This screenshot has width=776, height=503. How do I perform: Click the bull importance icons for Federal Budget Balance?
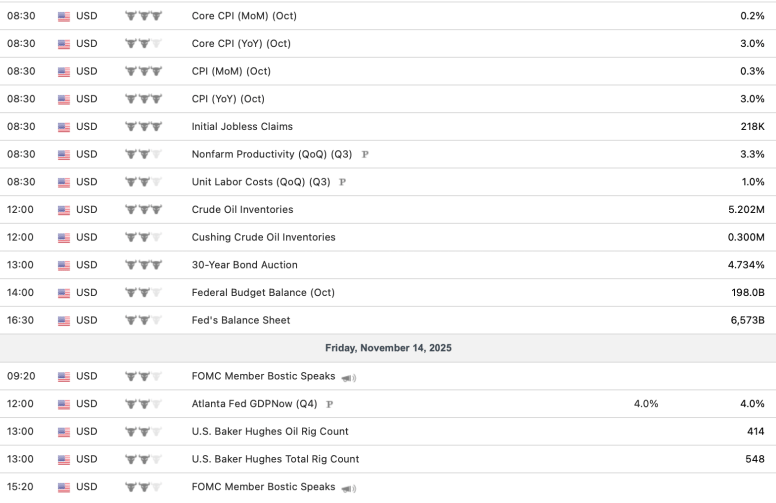(x=143, y=293)
